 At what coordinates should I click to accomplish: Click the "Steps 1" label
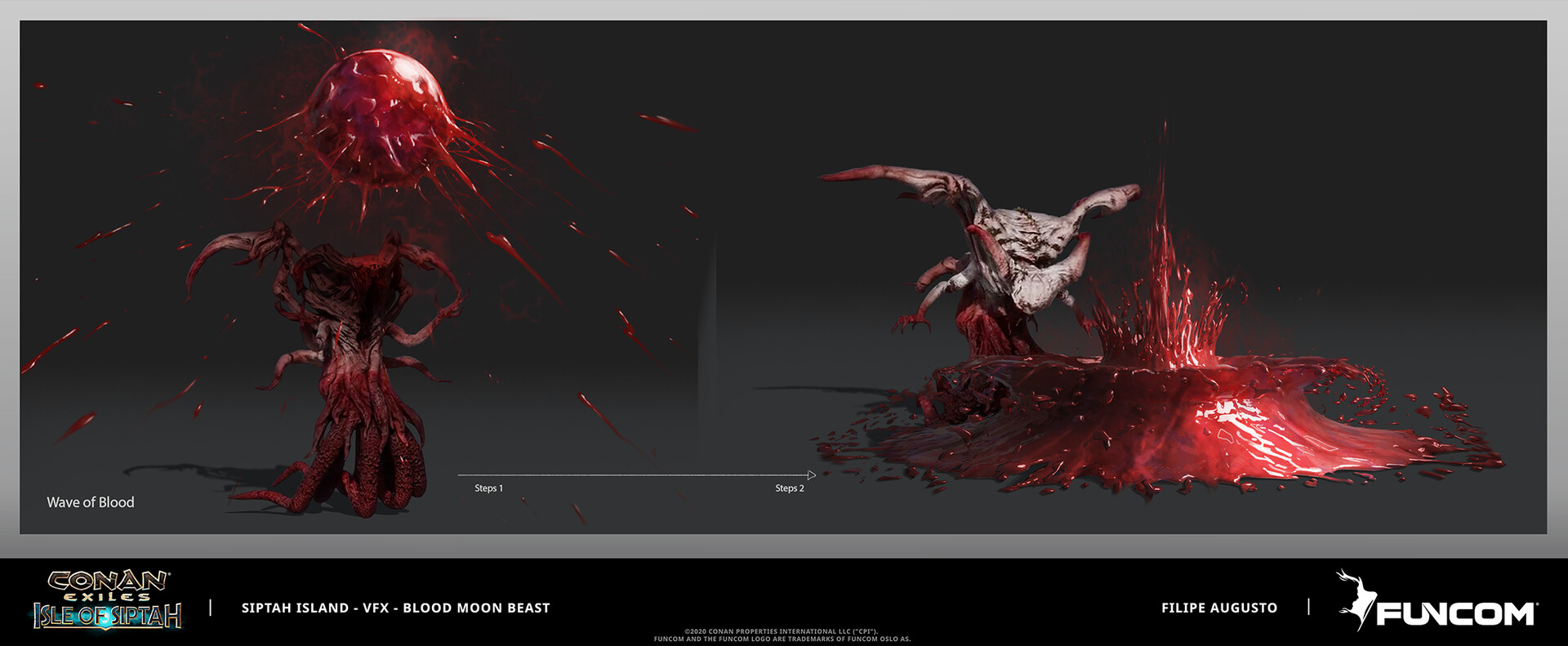pos(489,488)
